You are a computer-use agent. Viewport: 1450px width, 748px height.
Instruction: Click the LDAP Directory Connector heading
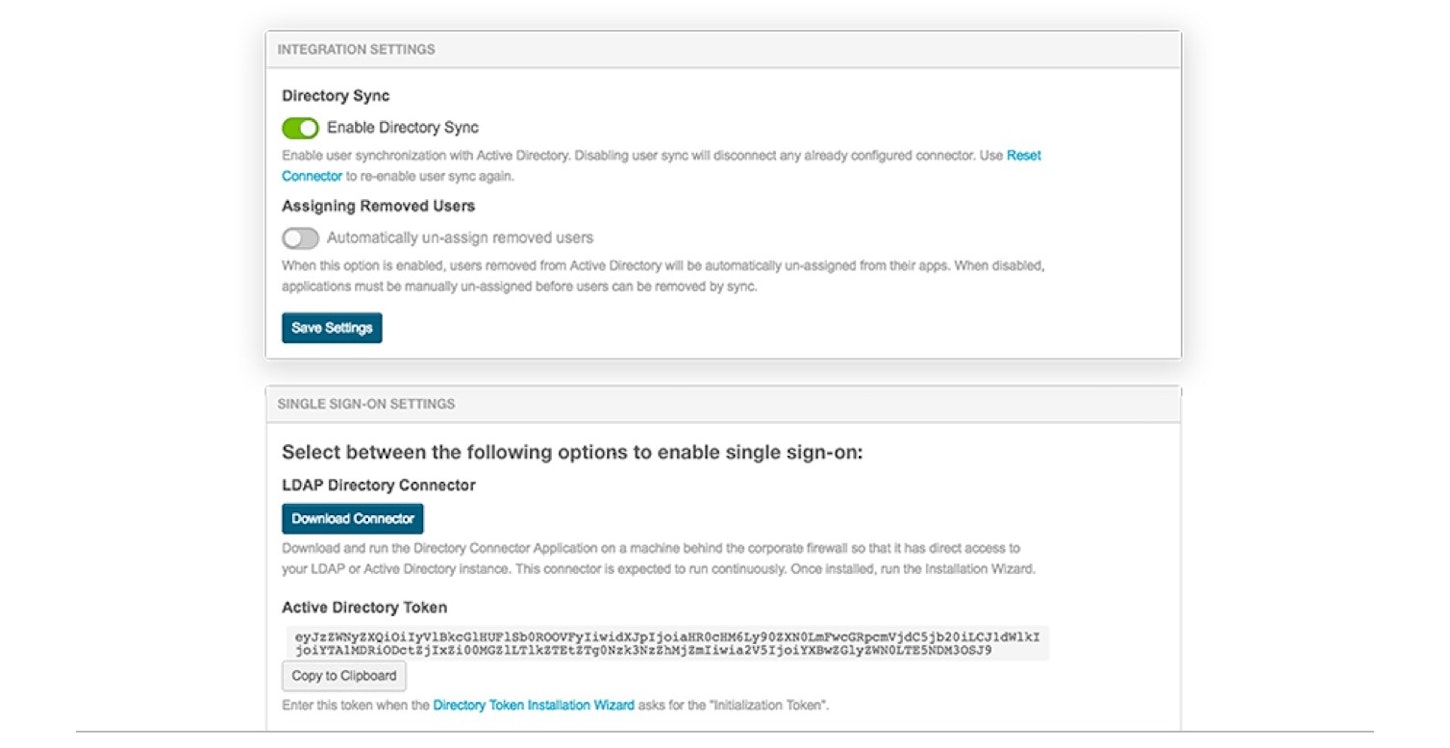click(378, 485)
